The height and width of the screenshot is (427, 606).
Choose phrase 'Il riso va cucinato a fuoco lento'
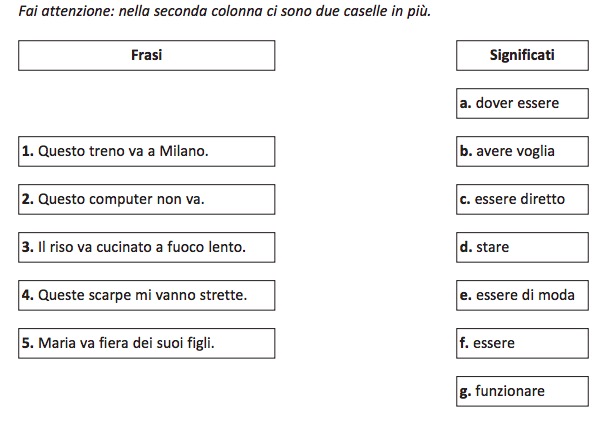[x=146, y=247]
